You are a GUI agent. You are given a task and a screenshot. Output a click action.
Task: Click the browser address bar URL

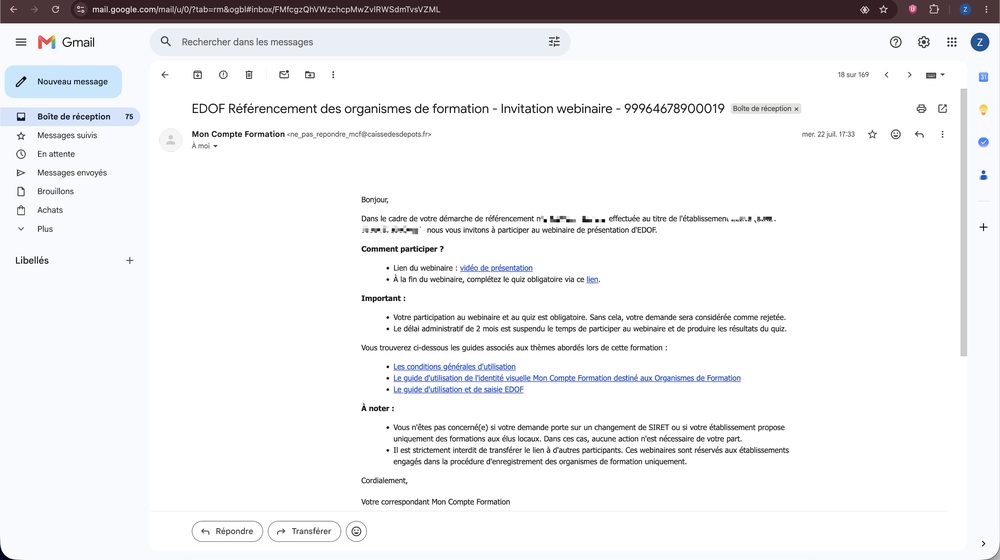pos(266,10)
